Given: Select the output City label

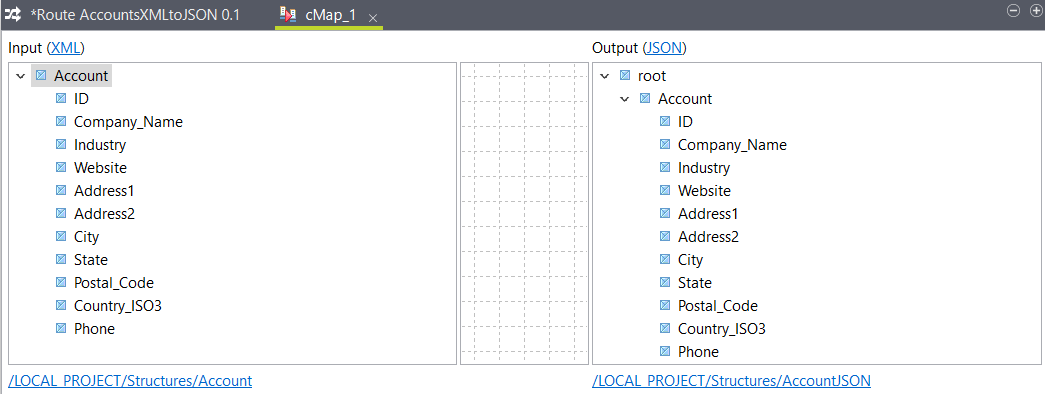Looking at the screenshot, I should coord(690,260).
